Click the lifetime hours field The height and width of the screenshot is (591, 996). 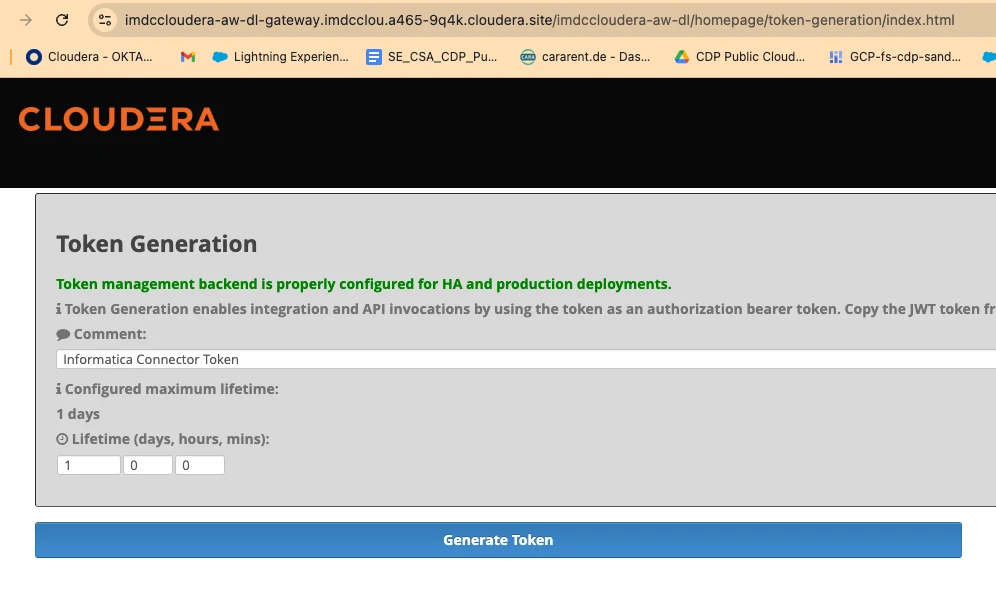[x=148, y=465]
